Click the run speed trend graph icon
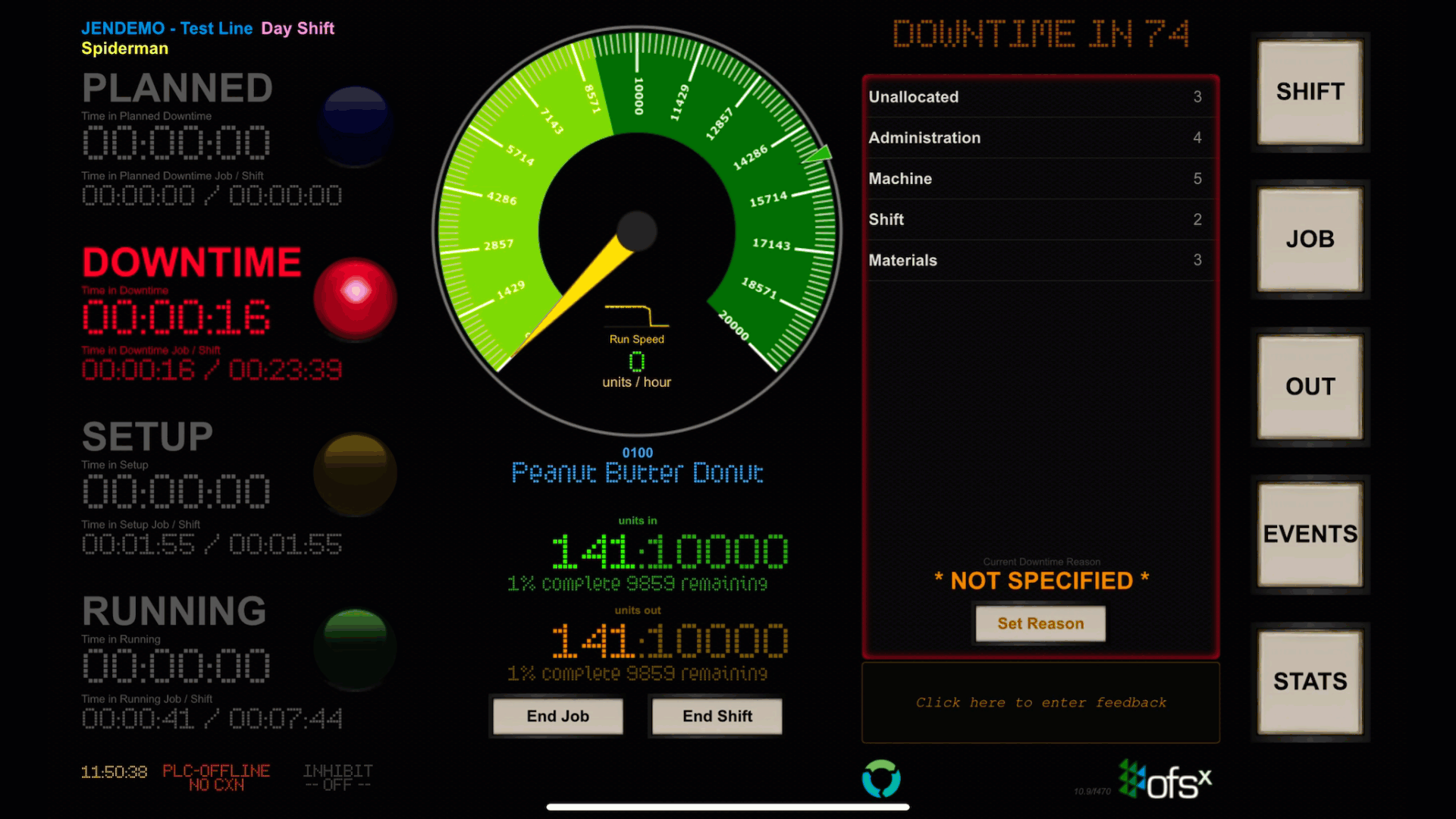This screenshot has height=819, width=1456. [636, 315]
